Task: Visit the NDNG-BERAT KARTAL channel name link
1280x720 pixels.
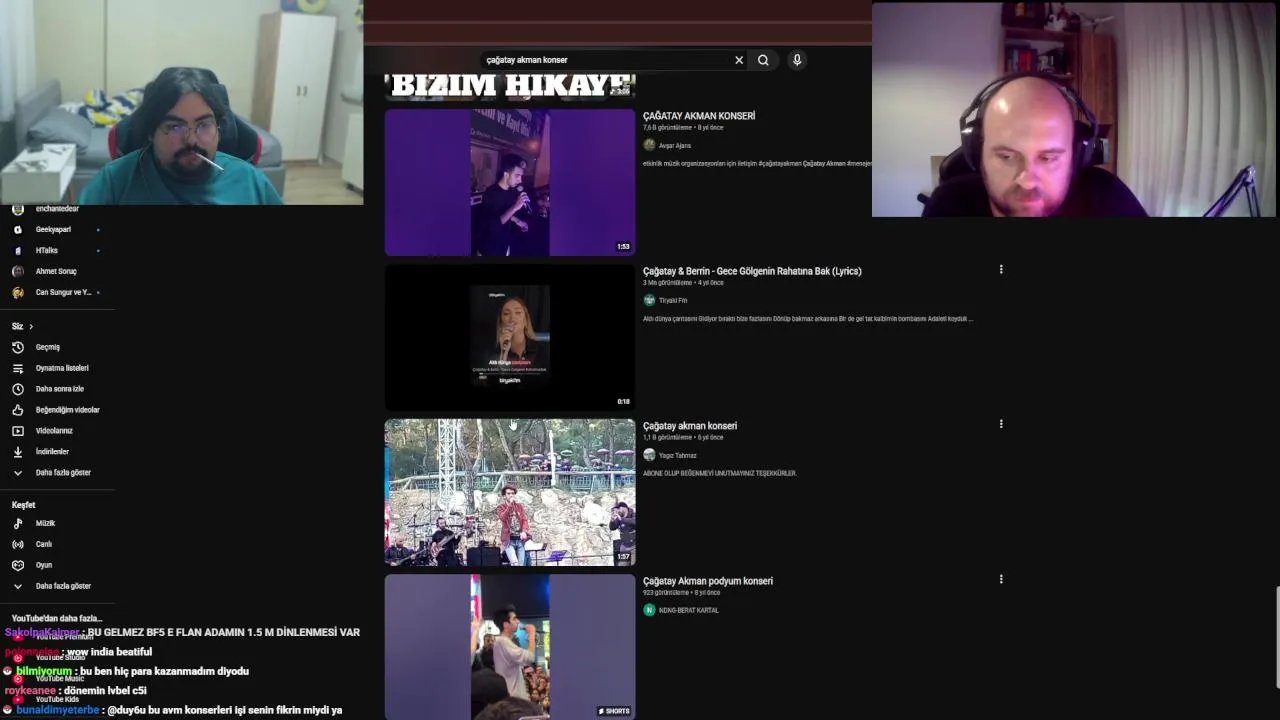Action: click(x=689, y=610)
